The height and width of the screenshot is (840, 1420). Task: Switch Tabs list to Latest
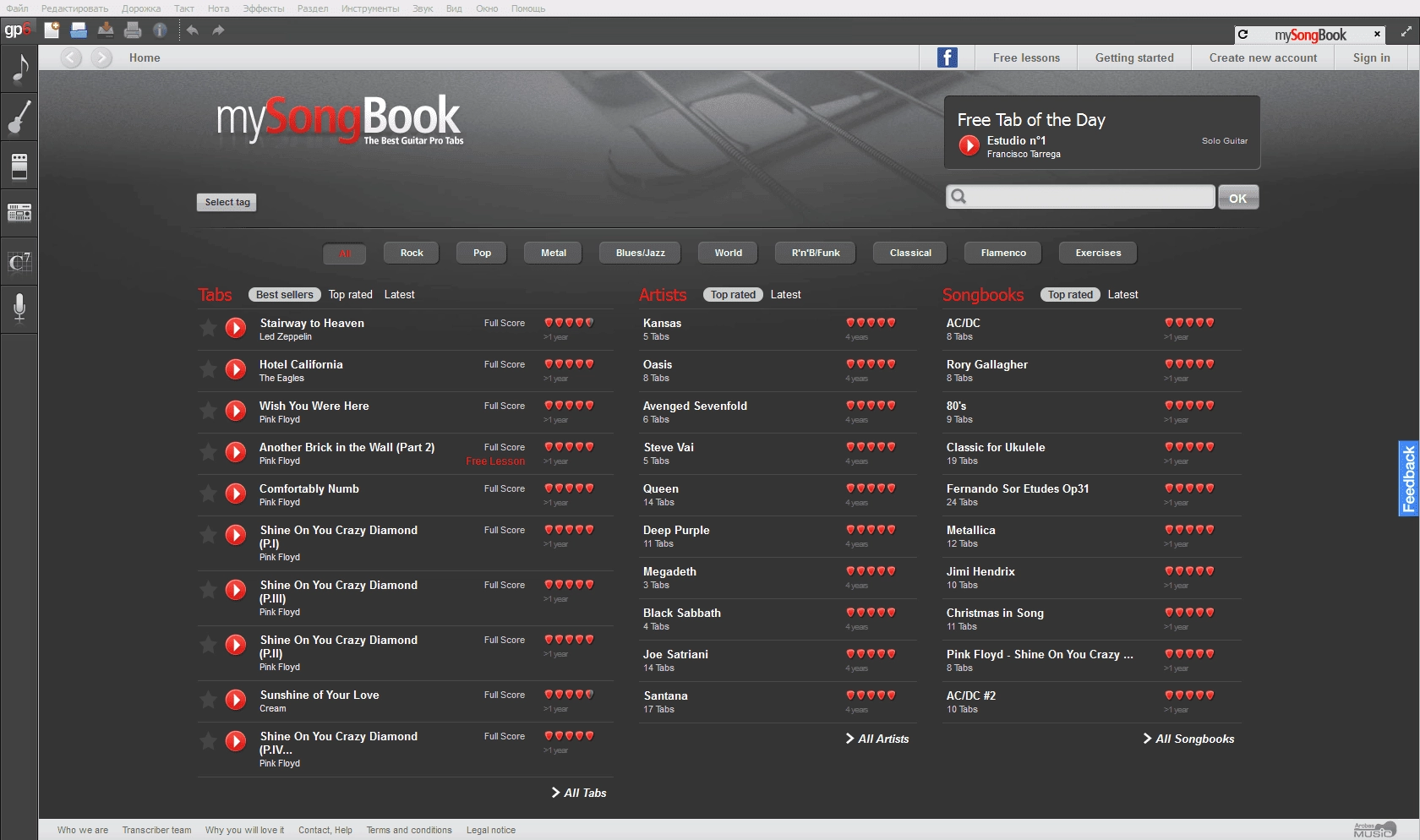[400, 295]
